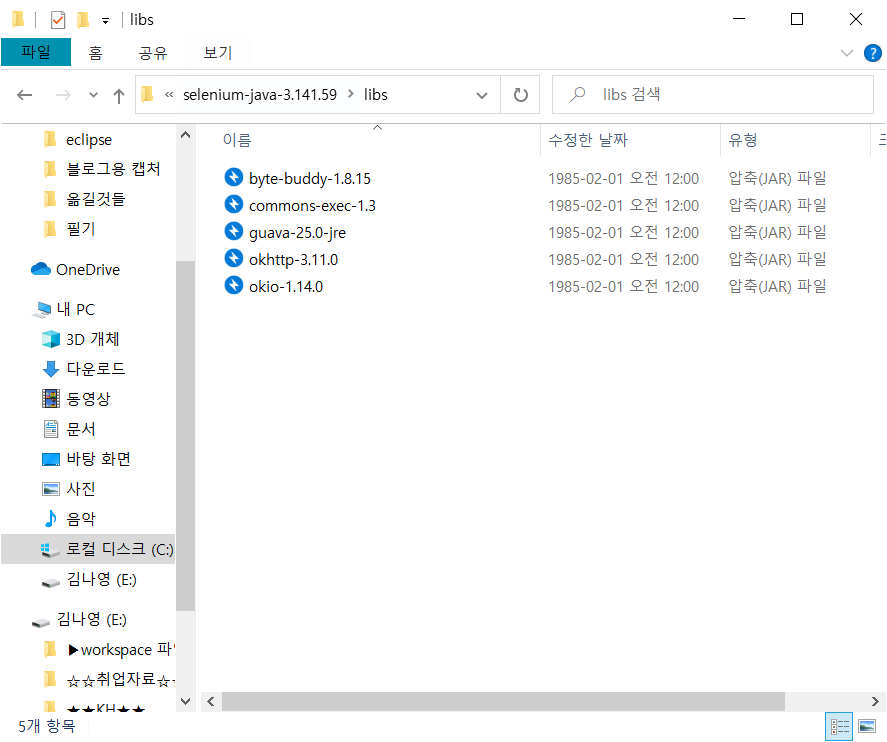Select the okhttp-3.11.0 file icon

233,258
